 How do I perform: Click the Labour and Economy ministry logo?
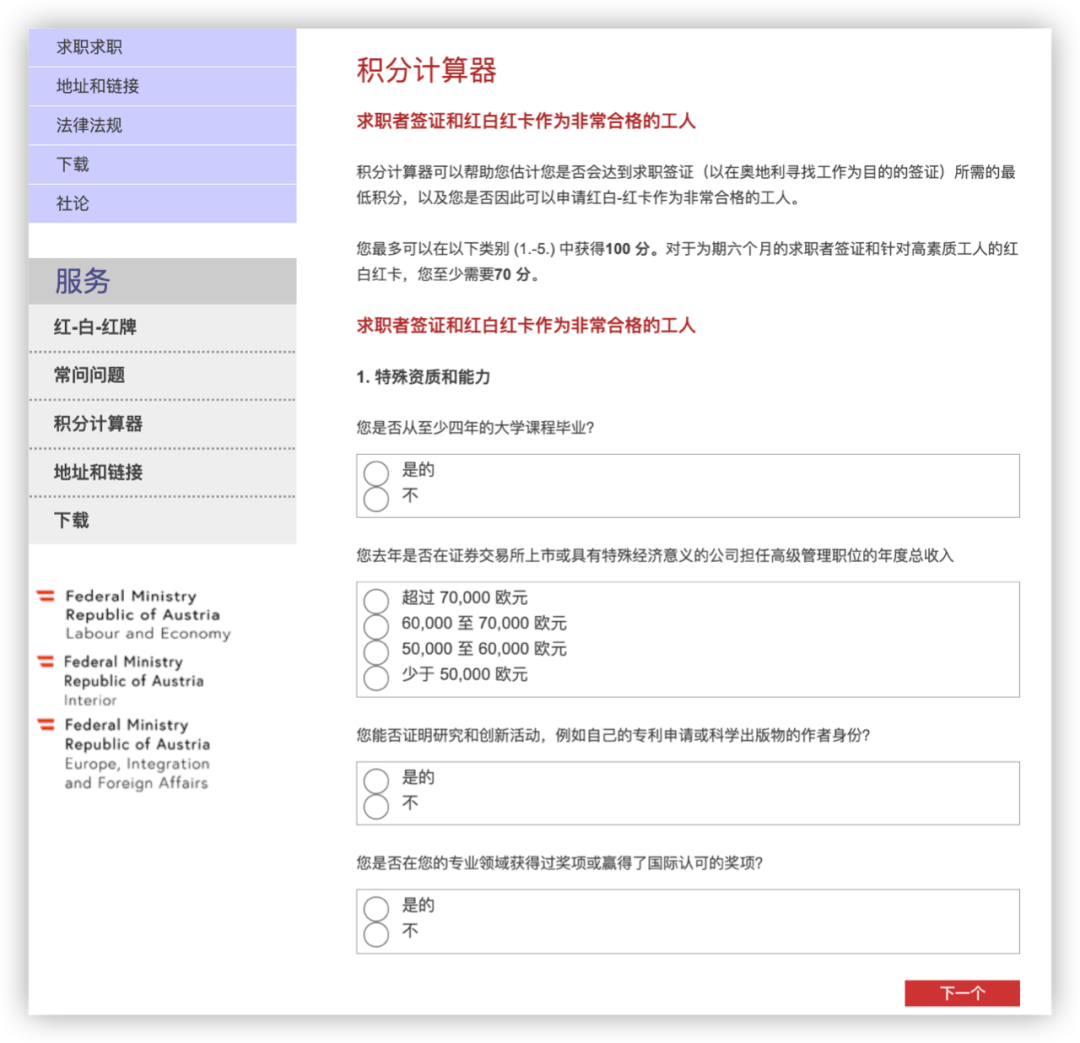(x=134, y=615)
